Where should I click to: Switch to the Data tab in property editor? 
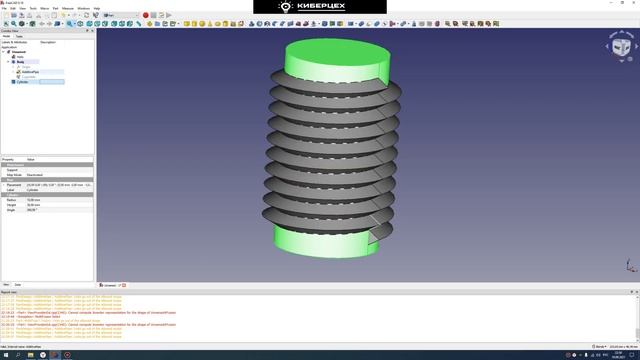18,284
